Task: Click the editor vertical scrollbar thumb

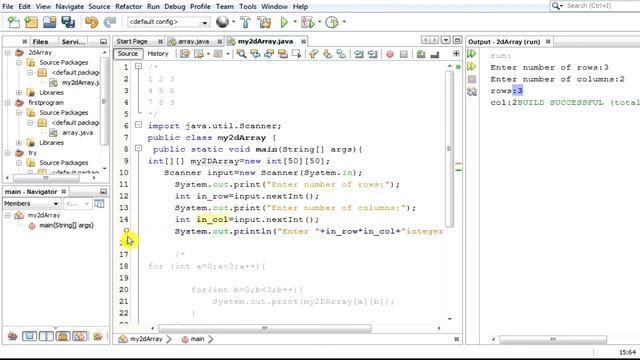Action: [x=449, y=149]
